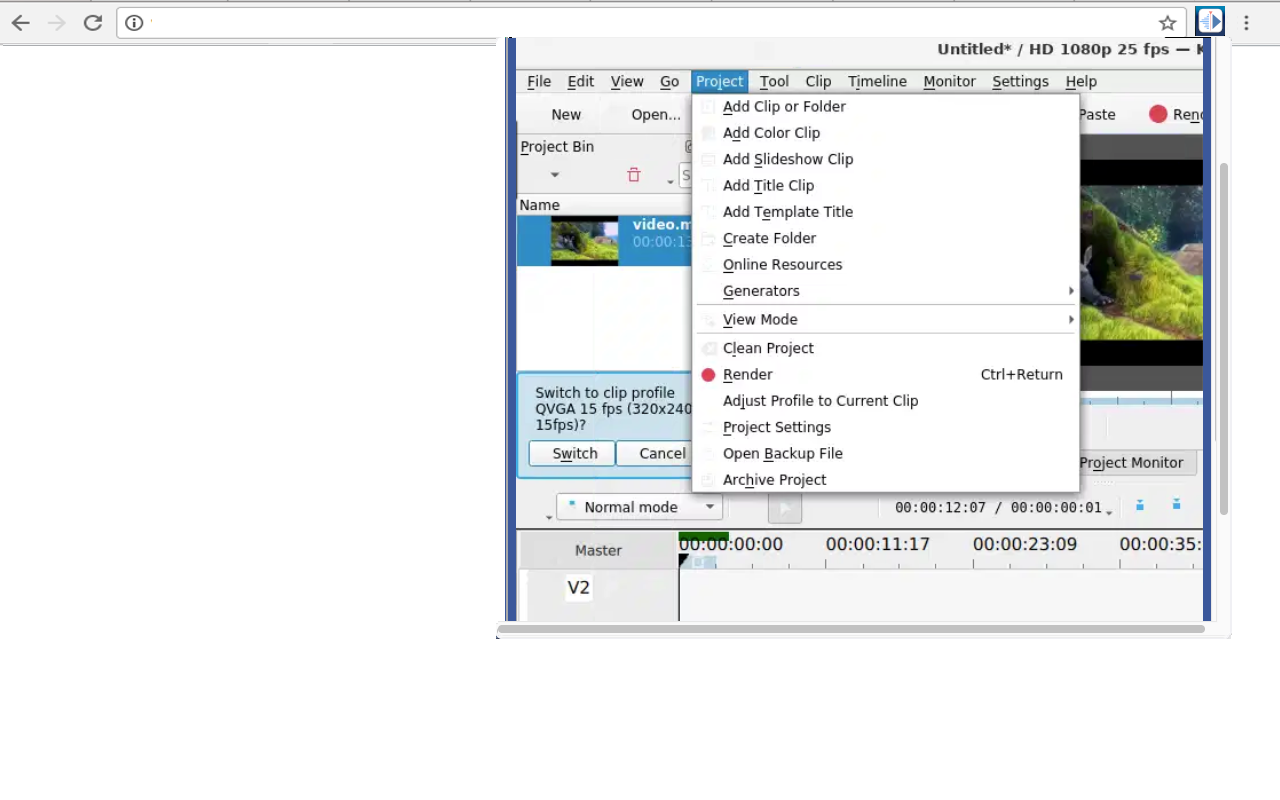Open the View menu
This screenshot has width=1280, height=800.
pyautogui.click(x=627, y=82)
